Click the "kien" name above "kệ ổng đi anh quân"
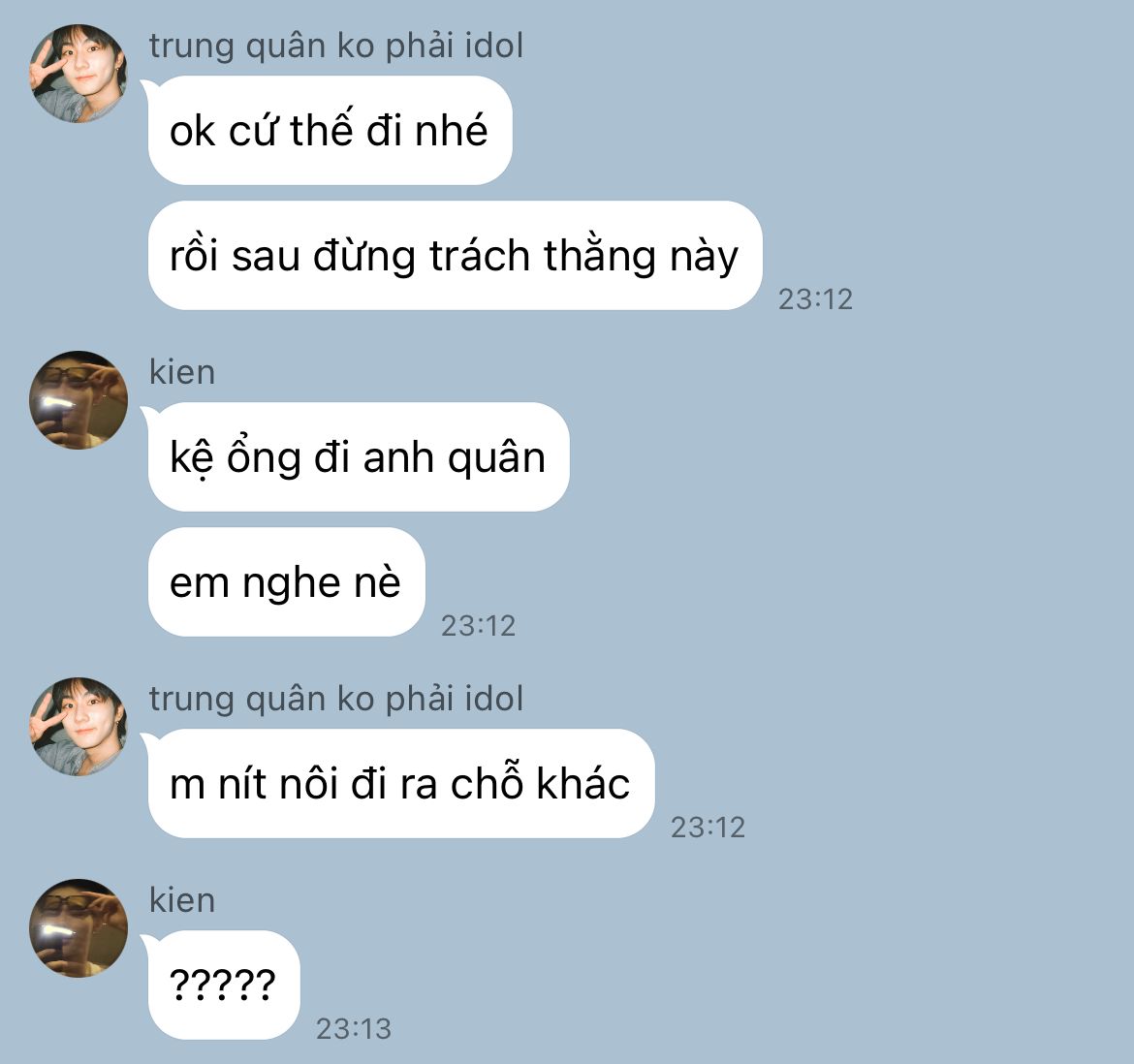Screen dimensions: 1134x1064 pyautogui.click(x=182, y=373)
